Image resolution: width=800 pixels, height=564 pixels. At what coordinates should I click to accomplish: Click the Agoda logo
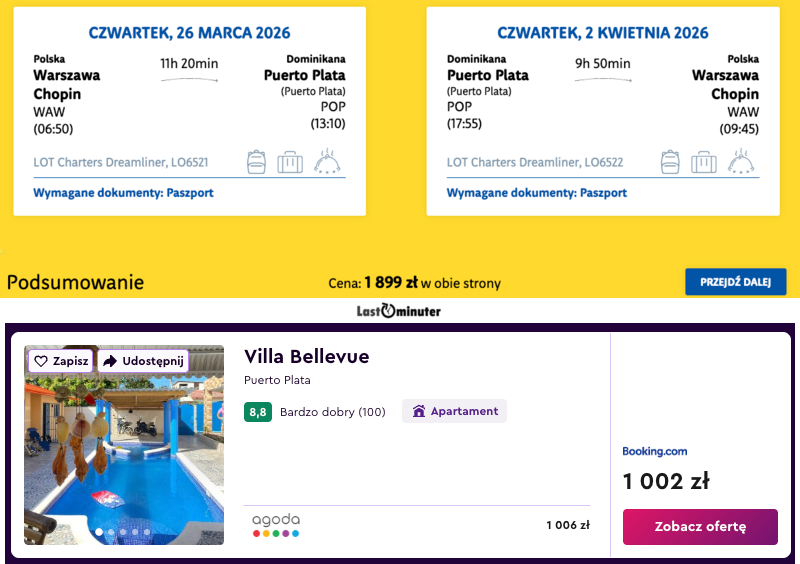276,525
